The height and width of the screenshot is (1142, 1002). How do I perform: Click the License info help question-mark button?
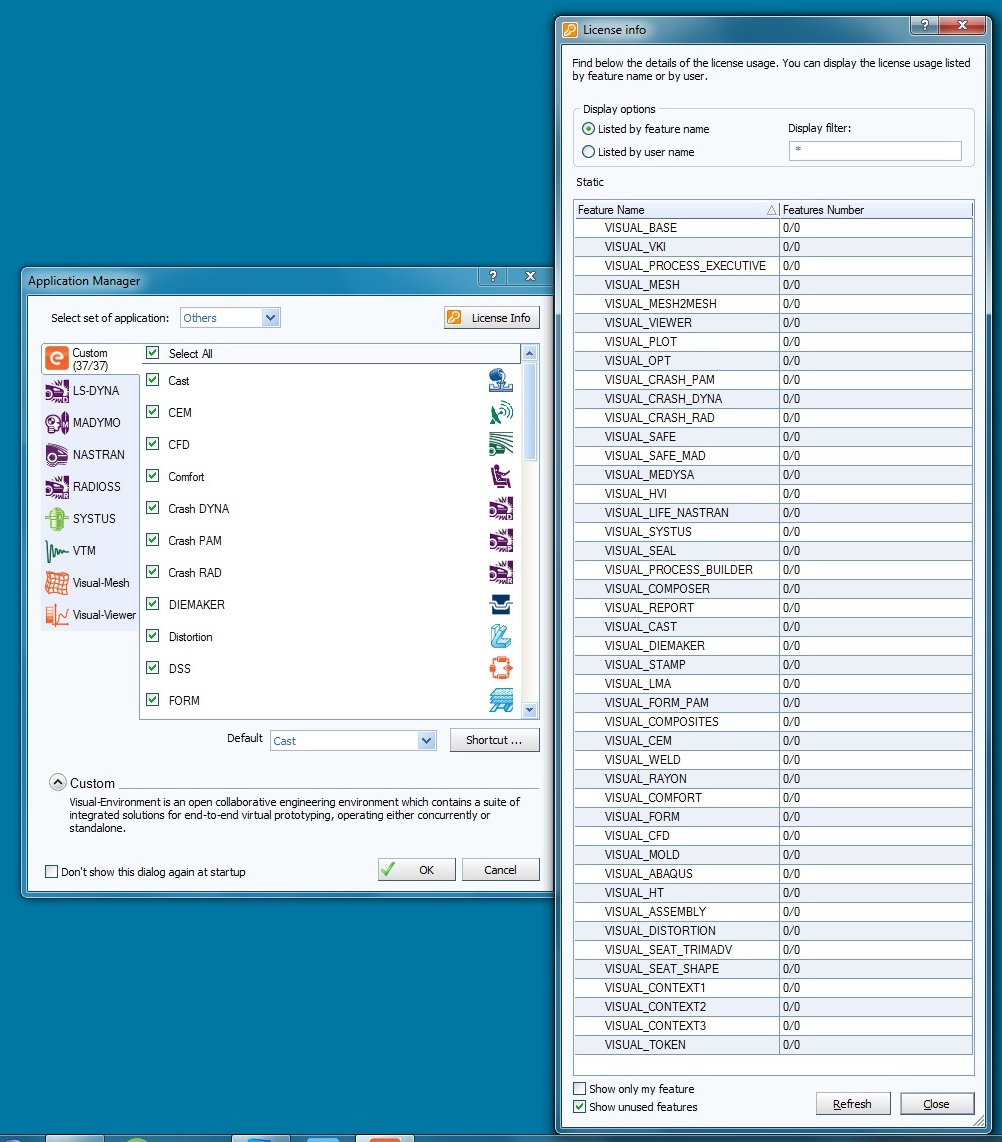(x=925, y=25)
